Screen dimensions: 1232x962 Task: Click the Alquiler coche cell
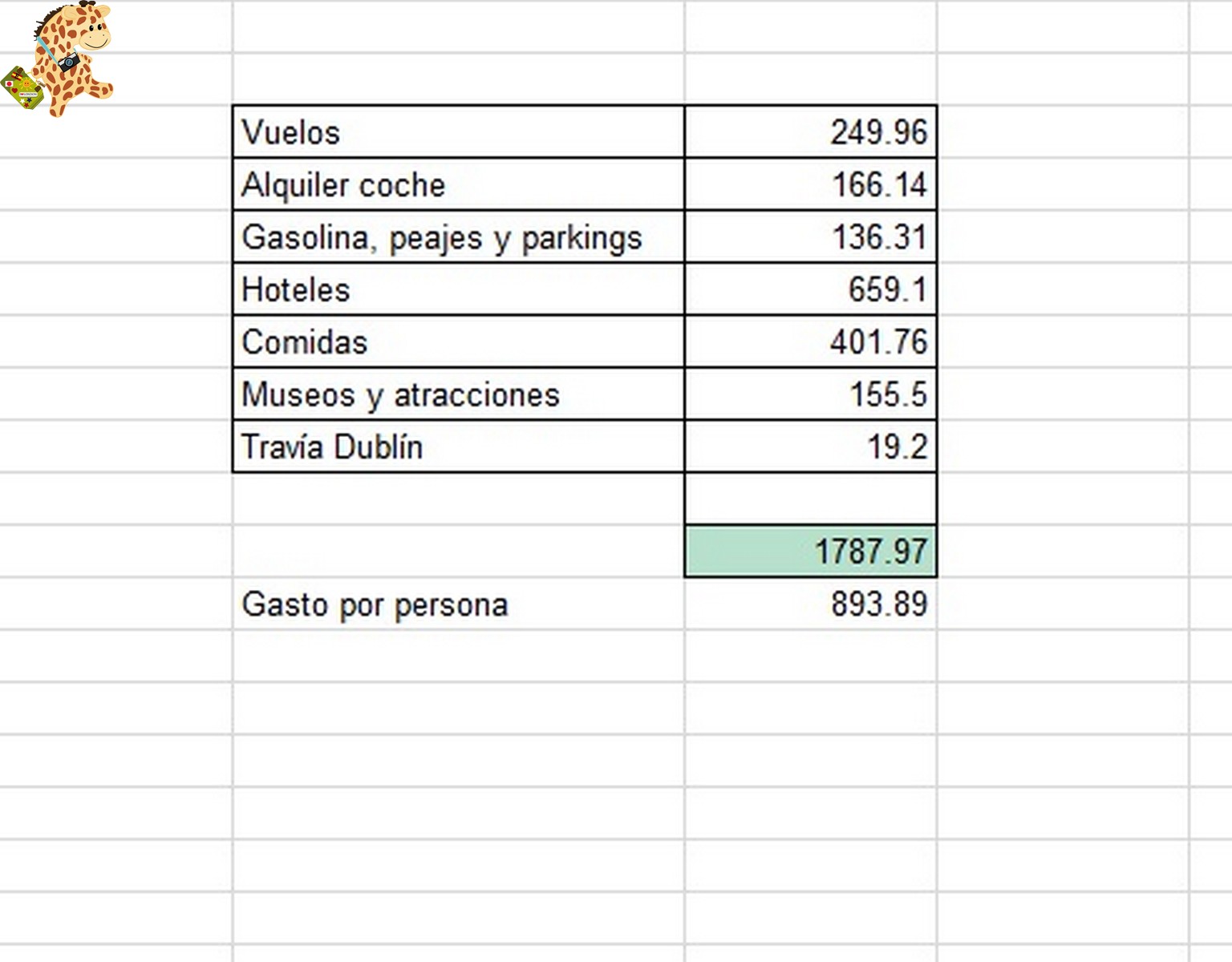coord(458,185)
